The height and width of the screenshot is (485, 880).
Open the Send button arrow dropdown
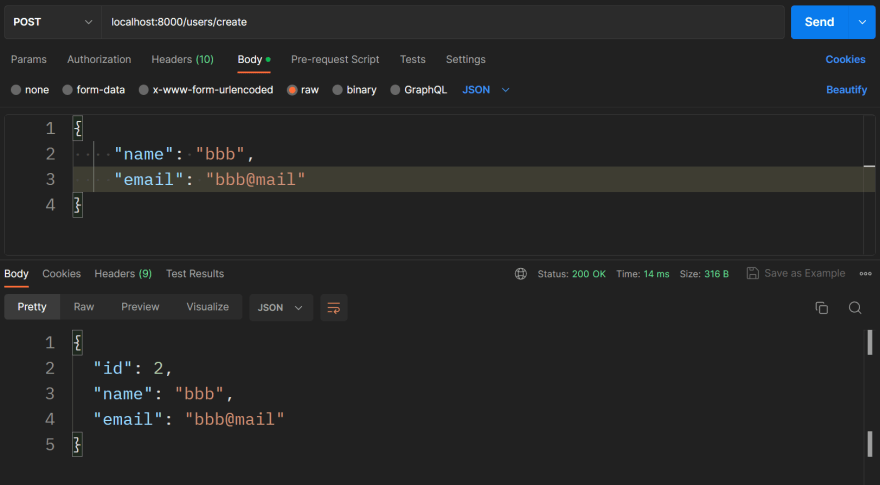(x=862, y=22)
